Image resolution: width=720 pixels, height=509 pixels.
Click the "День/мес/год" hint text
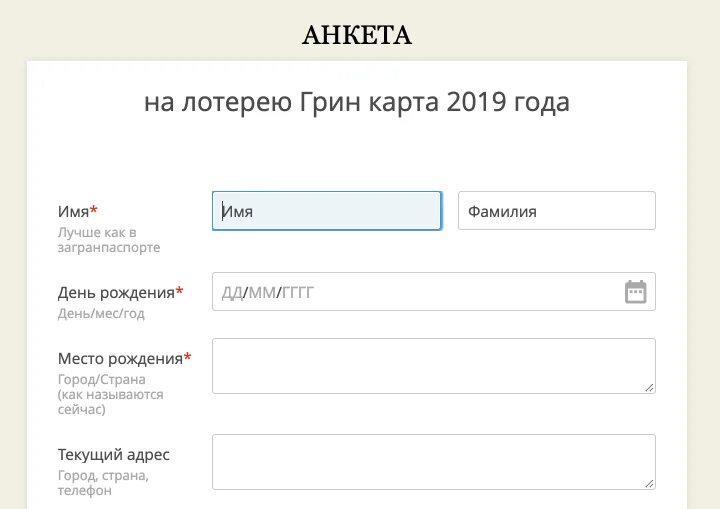point(101,313)
